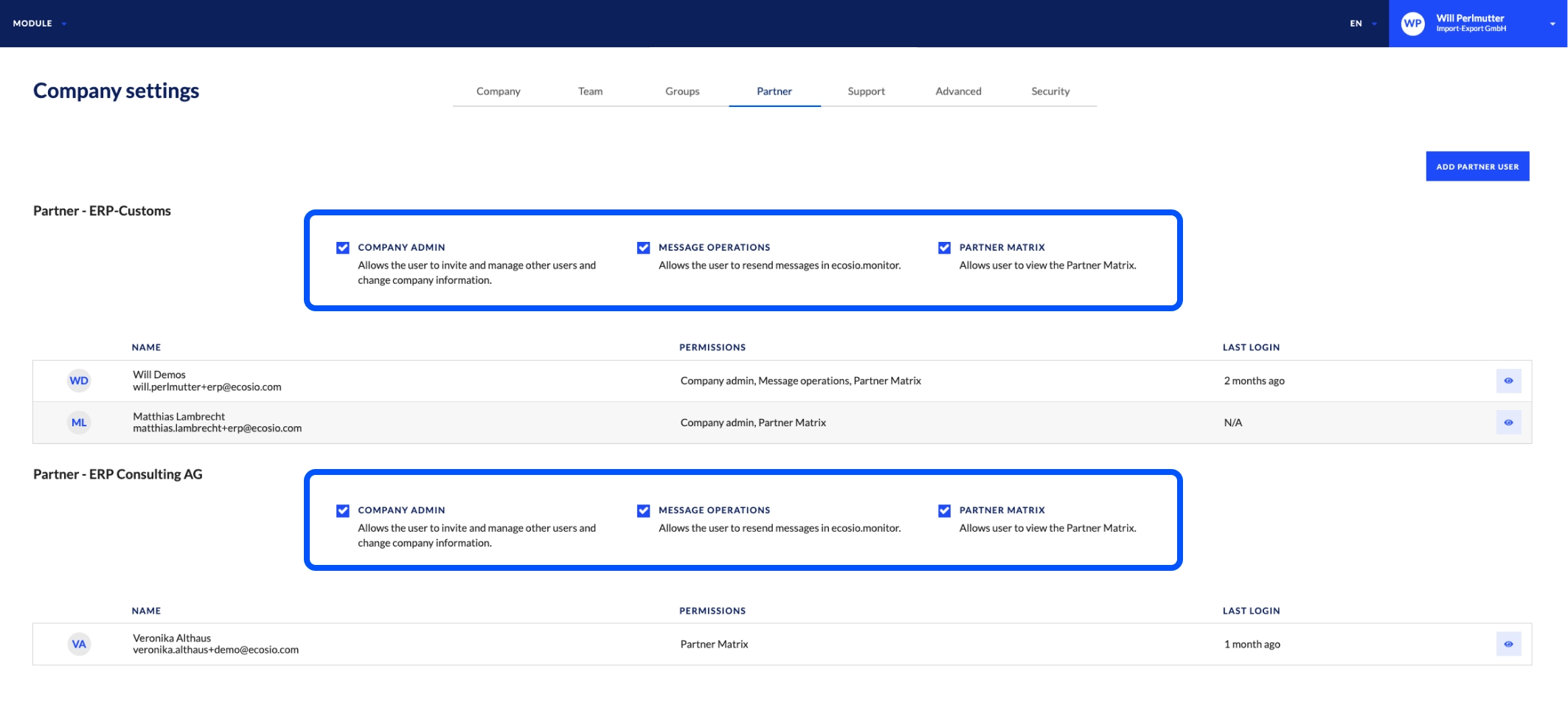Expand the Will Perlmutter account menu arrow
Screen dimensions: 1568x708
[x=1553, y=24]
